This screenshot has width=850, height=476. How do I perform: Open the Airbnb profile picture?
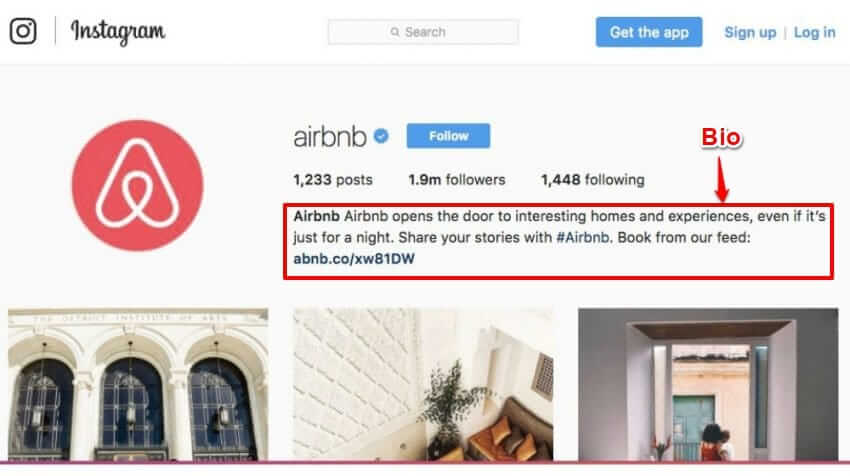point(138,185)
